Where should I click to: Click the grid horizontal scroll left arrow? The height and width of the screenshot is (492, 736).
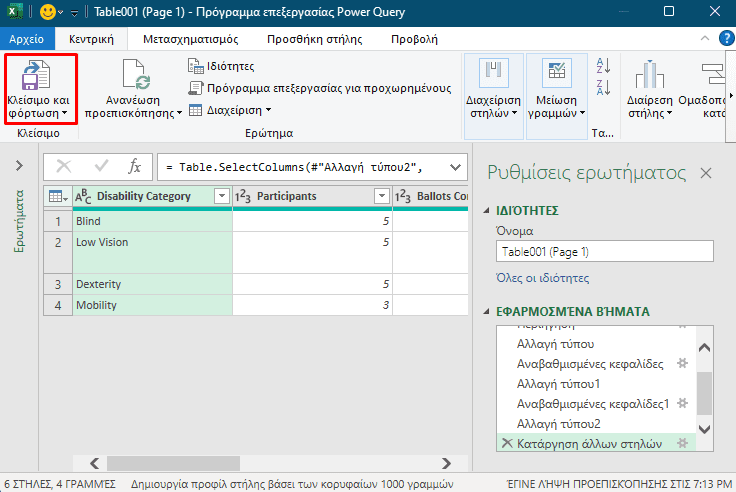click(94, 463)
